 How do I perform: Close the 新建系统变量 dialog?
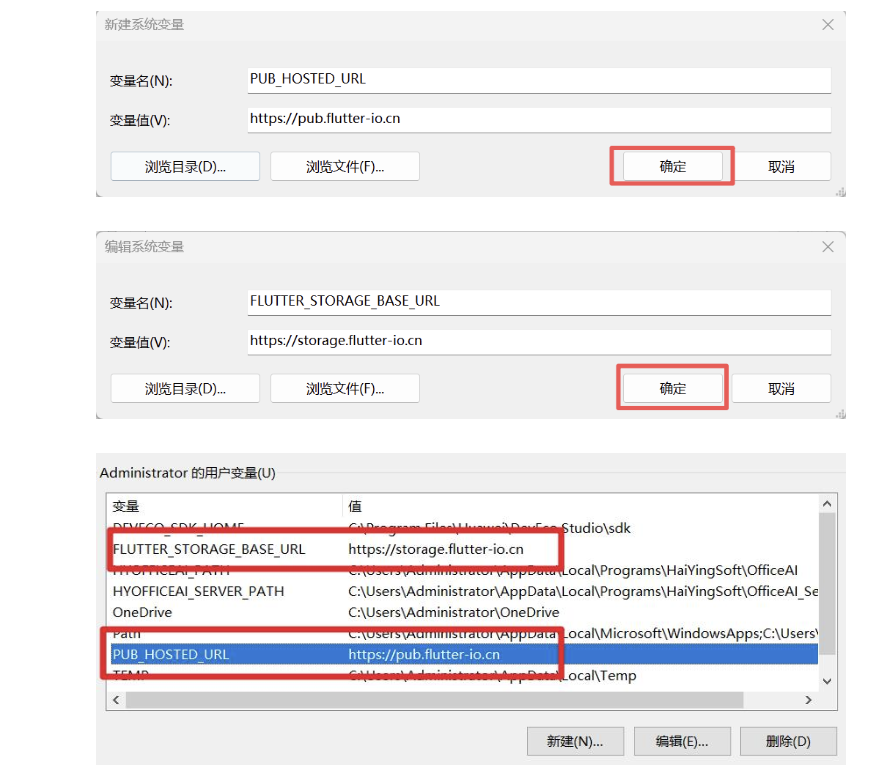click(827, 25)
